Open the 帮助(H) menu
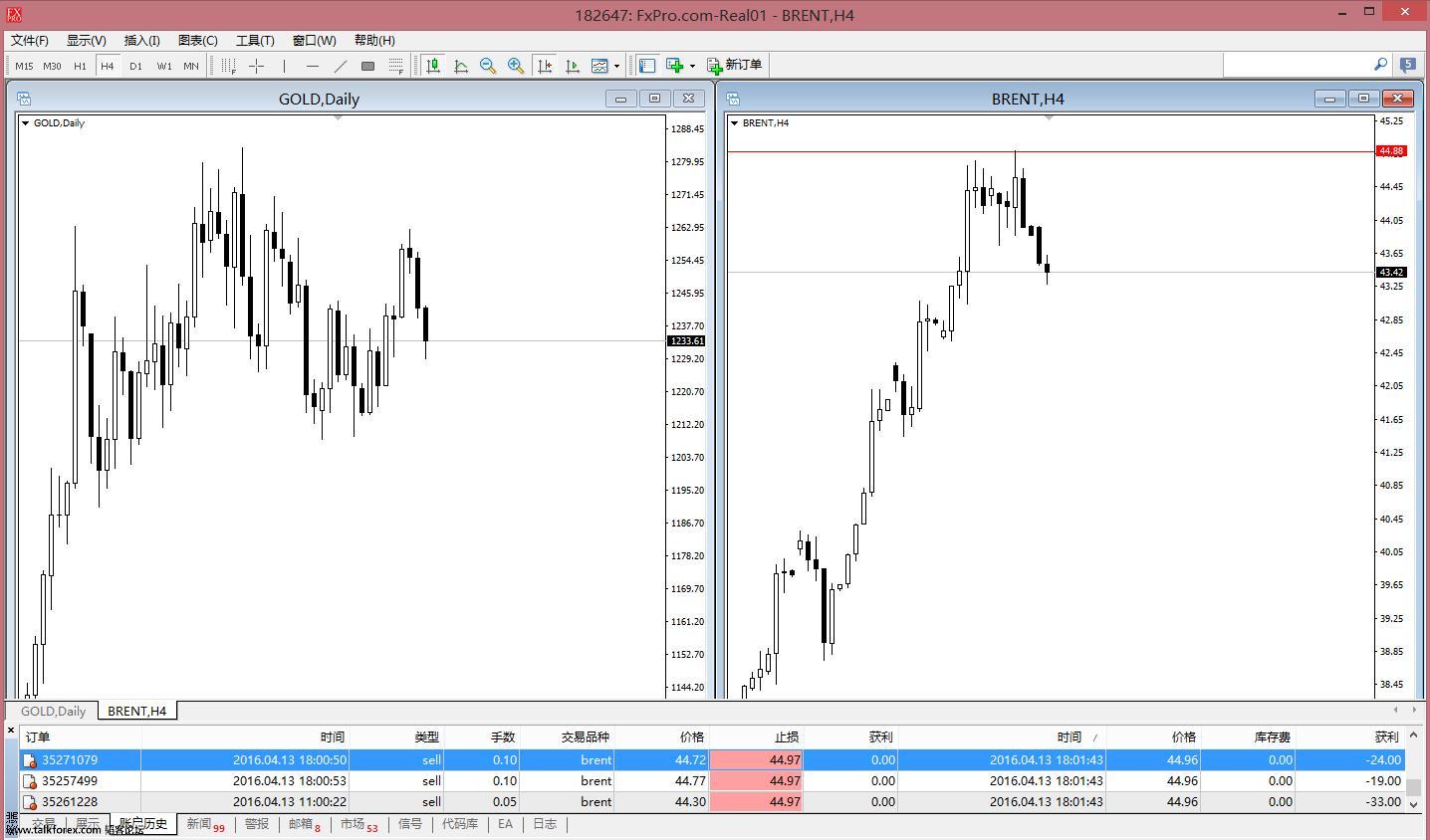 tap(374, 40)
